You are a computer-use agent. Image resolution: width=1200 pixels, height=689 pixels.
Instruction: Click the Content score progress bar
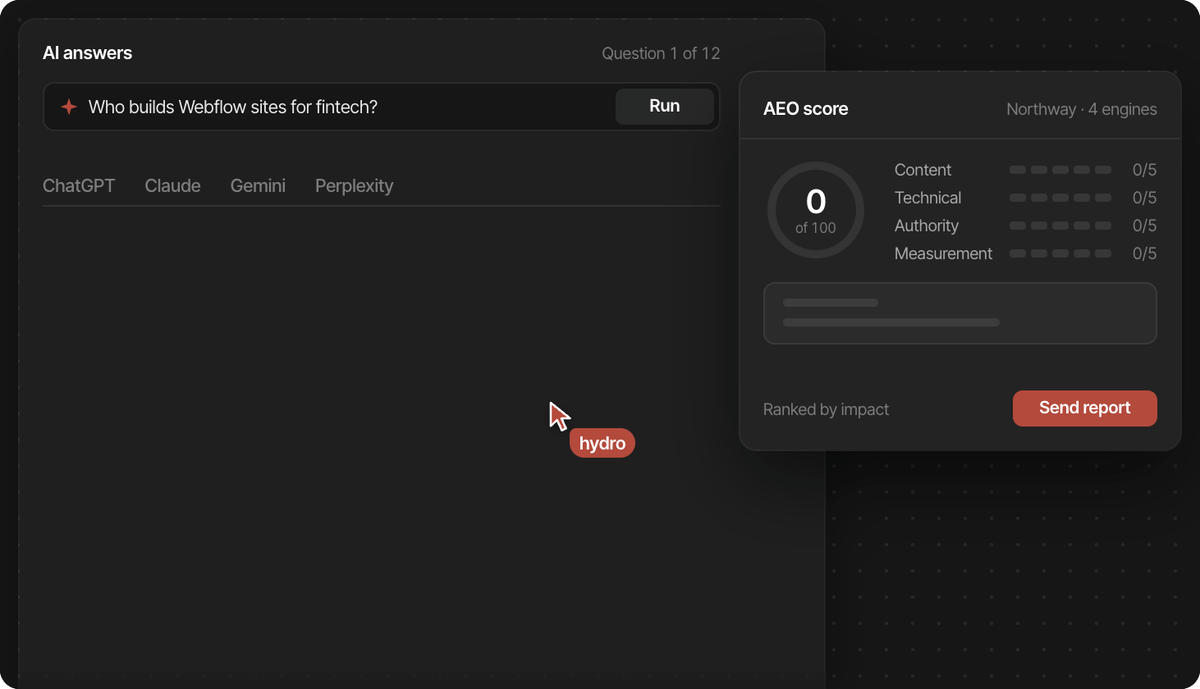pos(1060,170)
